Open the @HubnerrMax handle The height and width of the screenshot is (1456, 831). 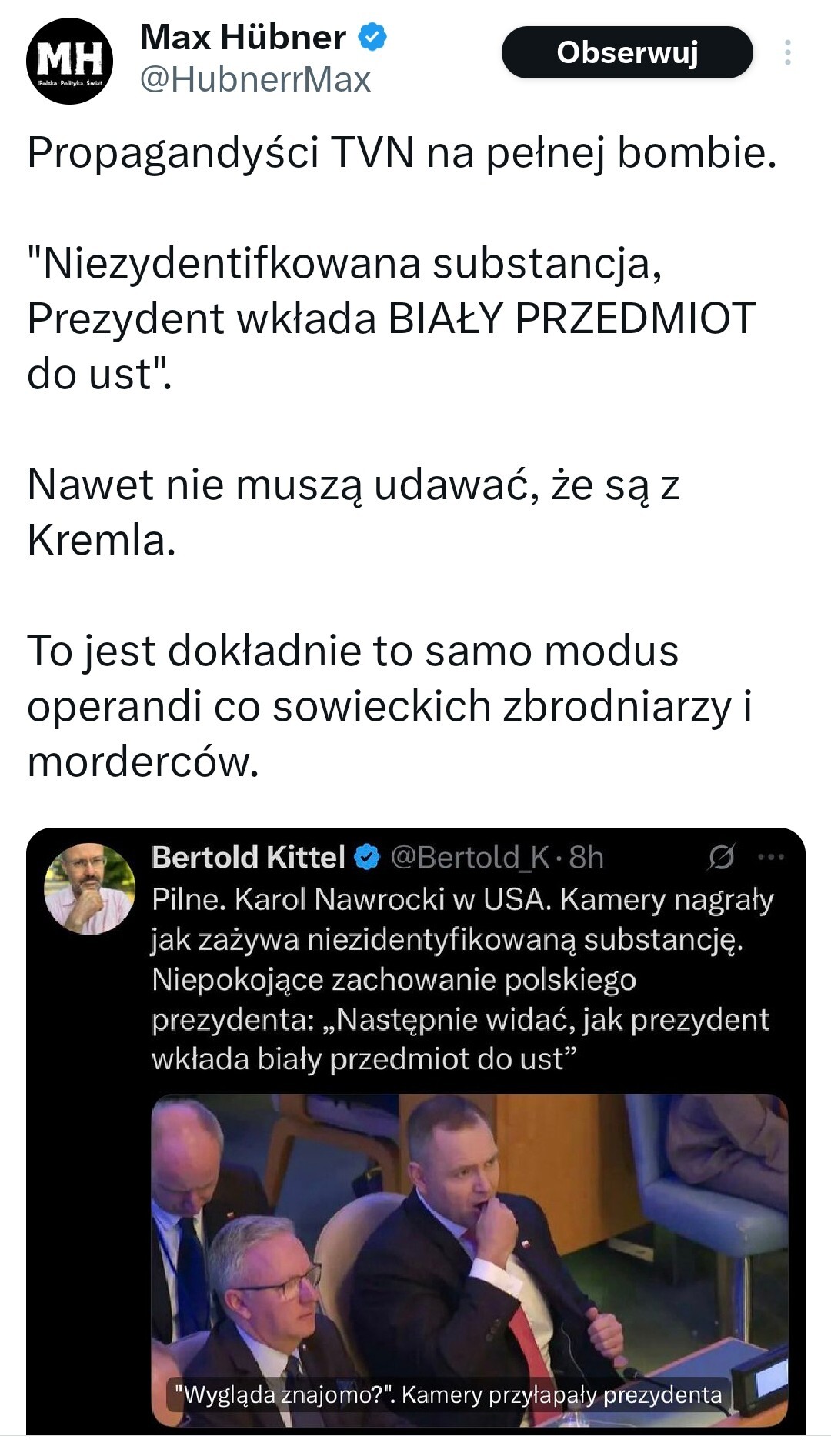(255, 80)
